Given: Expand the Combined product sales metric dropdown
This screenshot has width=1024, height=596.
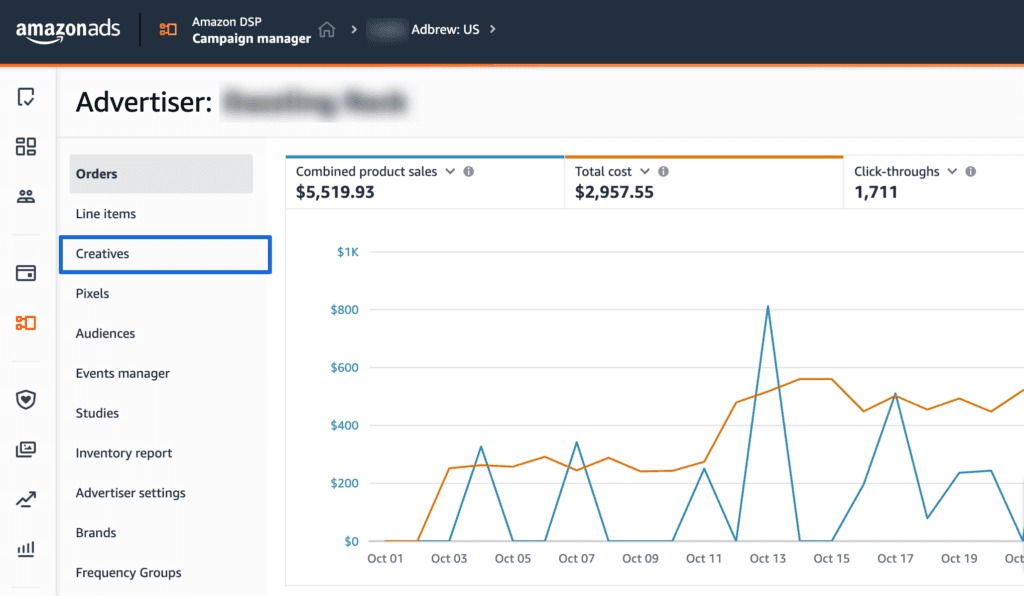Looking at the screenshot, I should click(x=450, y=172).
